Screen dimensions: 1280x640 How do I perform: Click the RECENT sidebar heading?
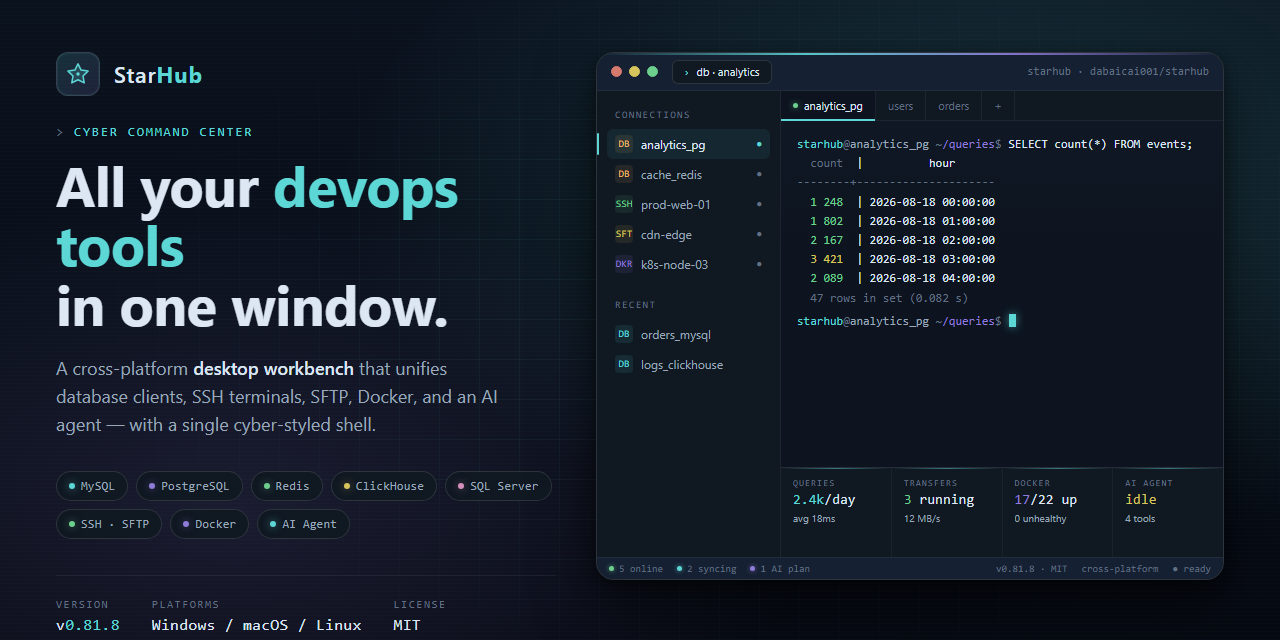coord(635,305)
